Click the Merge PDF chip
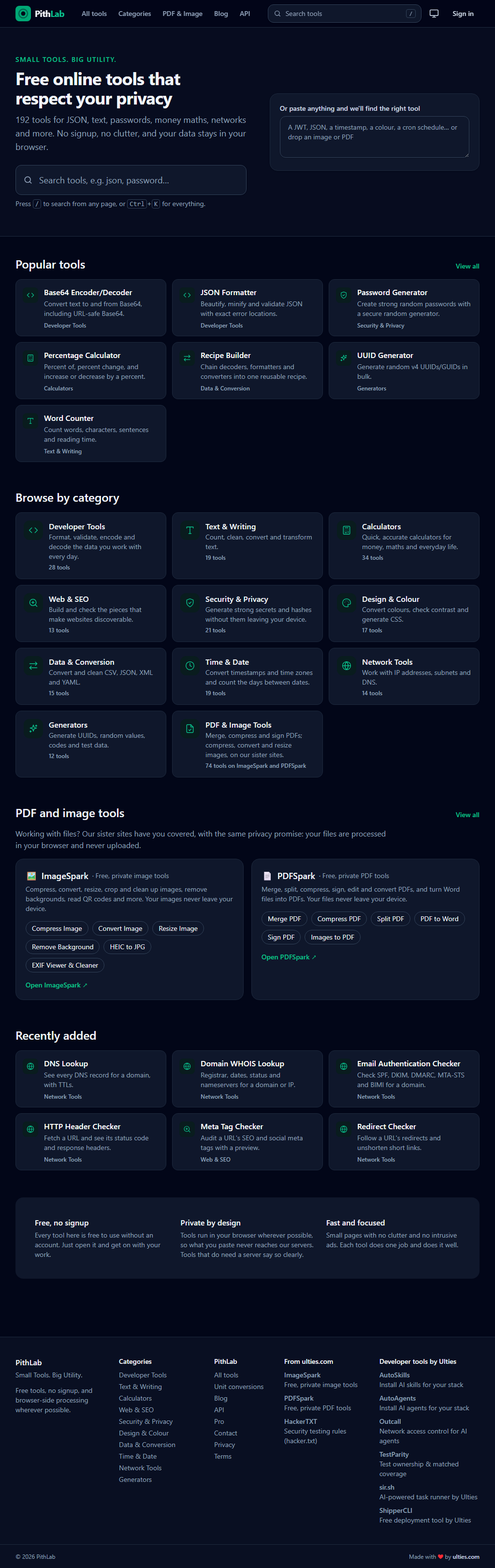The image size is (495, 1568). tap(284, 919)
